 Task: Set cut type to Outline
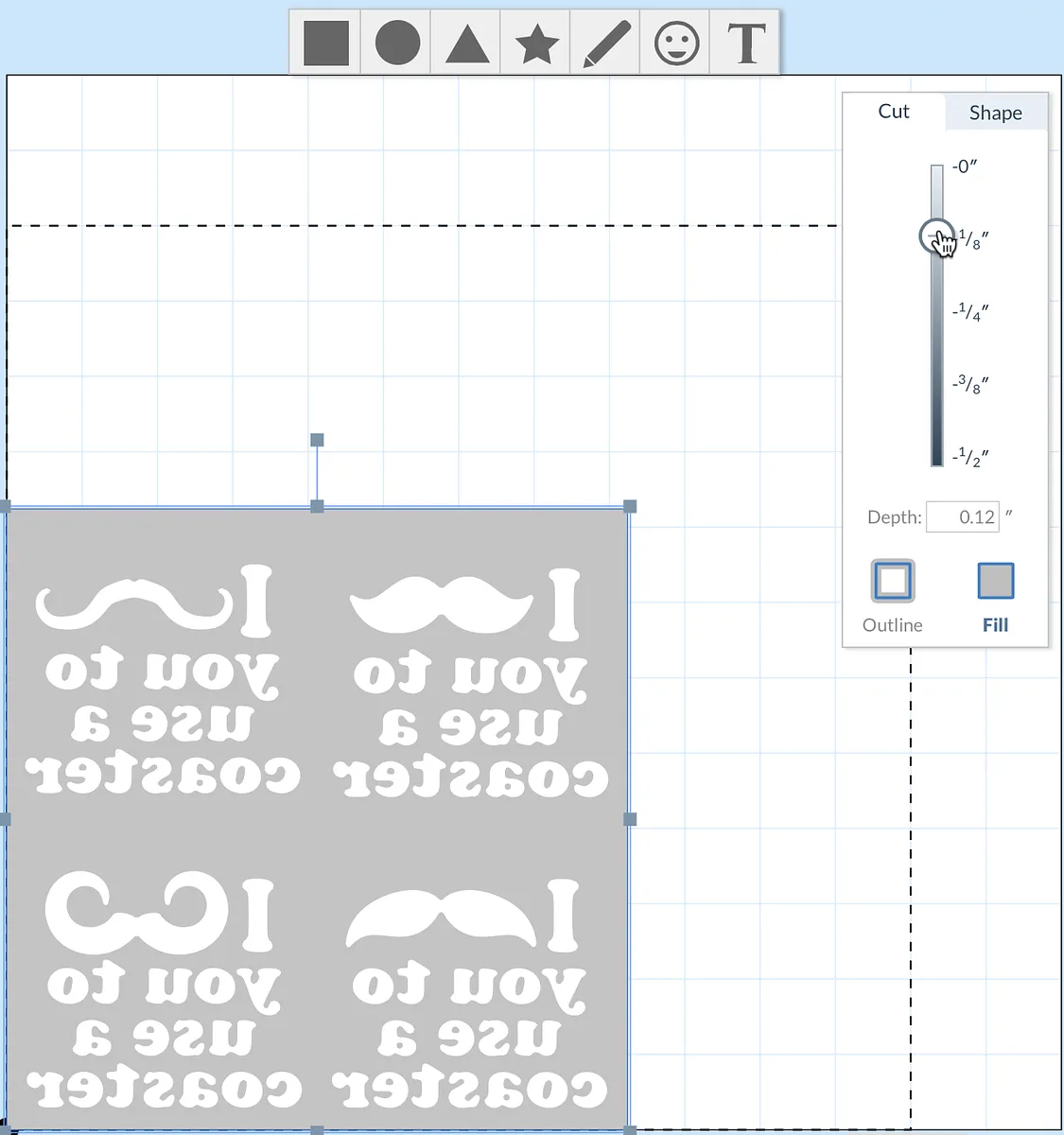tap(892, 581)
